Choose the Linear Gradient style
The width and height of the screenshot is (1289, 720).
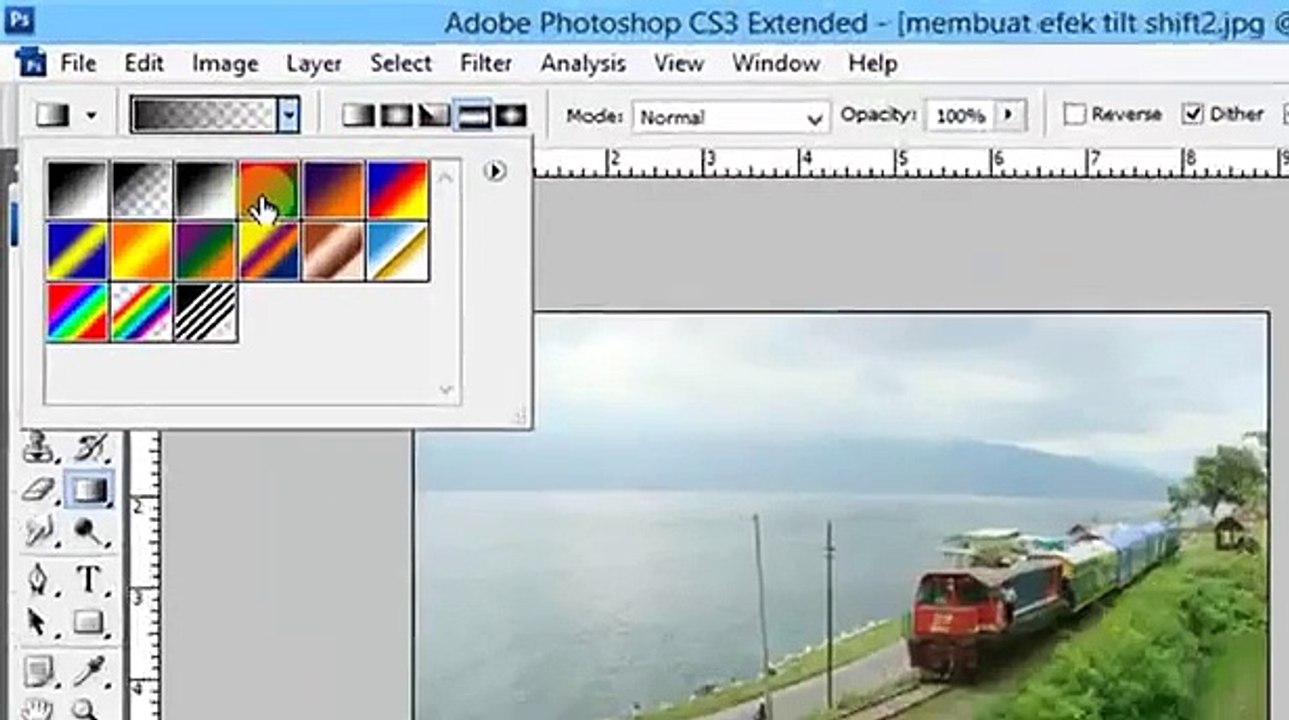357,115
